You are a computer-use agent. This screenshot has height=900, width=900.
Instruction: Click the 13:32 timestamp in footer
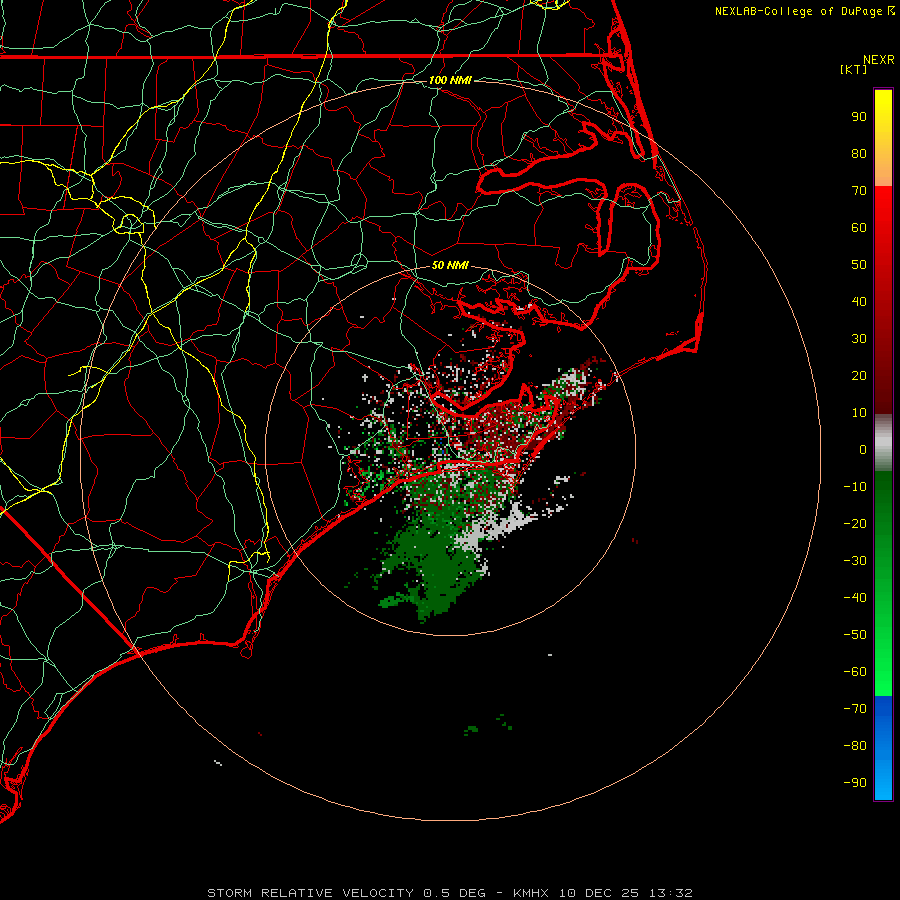pos(671,893)
